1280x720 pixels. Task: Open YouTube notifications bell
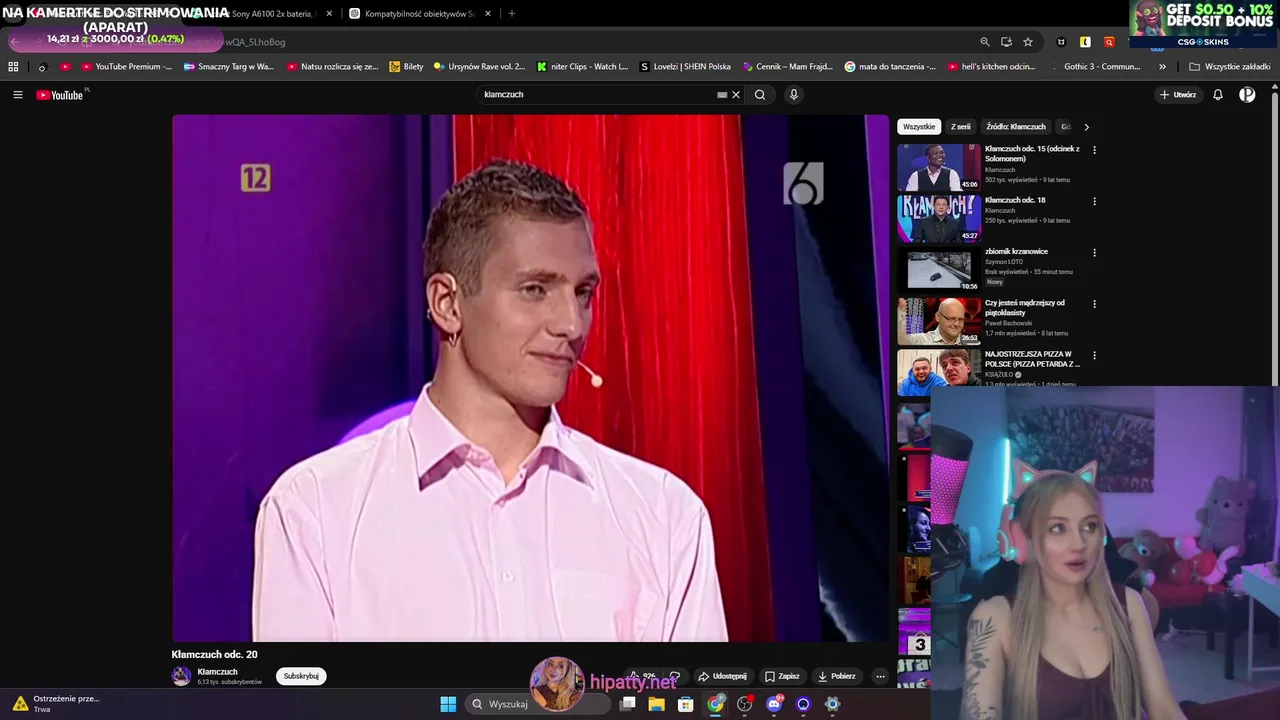pyautogui.click(x=1218, y=95)
